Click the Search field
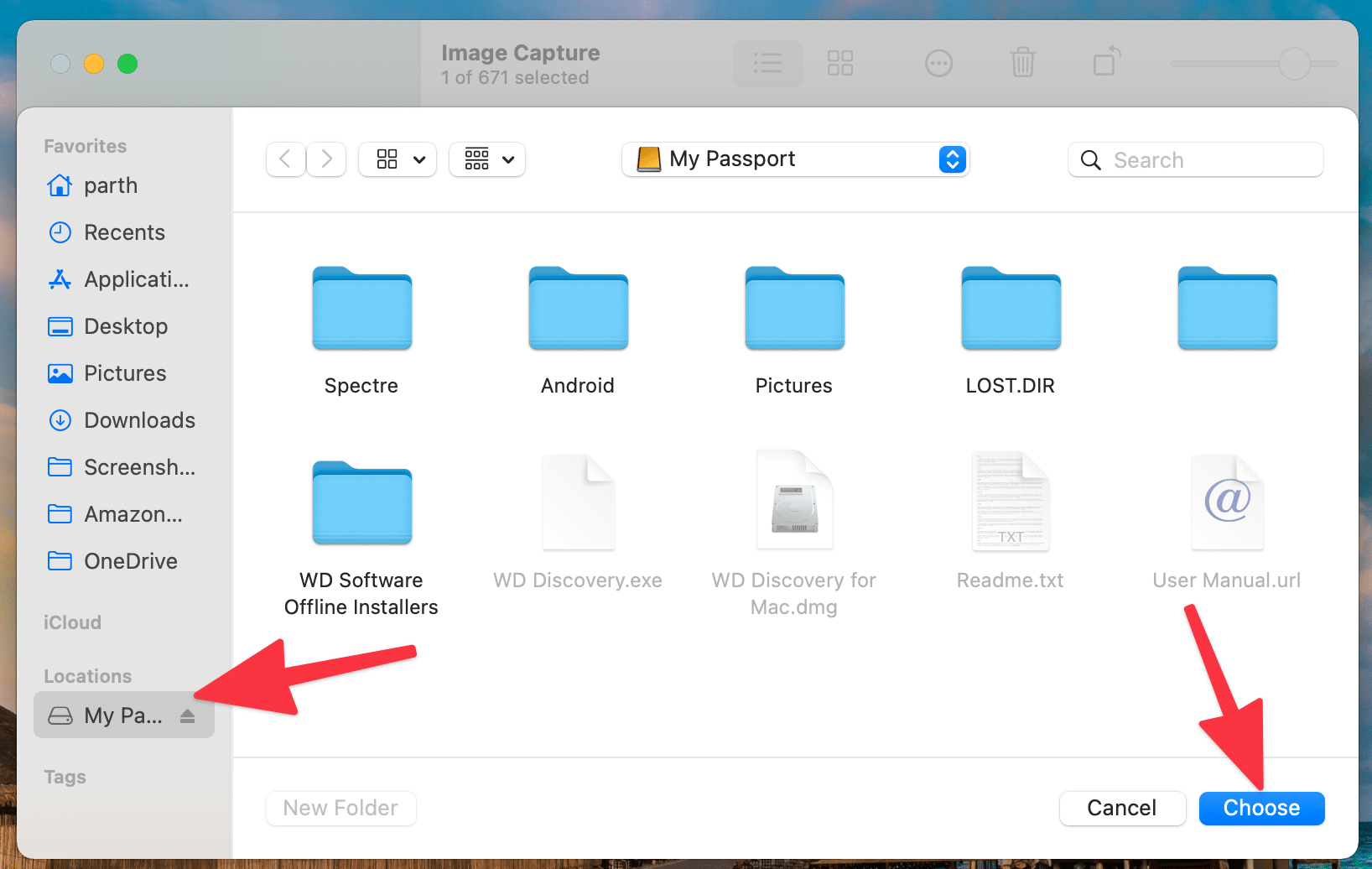1372x869 pixels. (x=1194, y=159)
